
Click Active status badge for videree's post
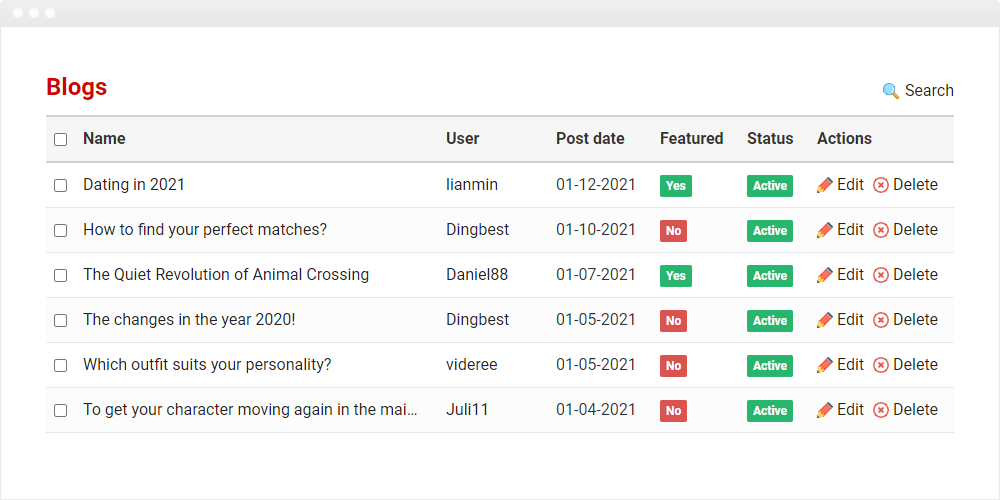coord(770,365)
